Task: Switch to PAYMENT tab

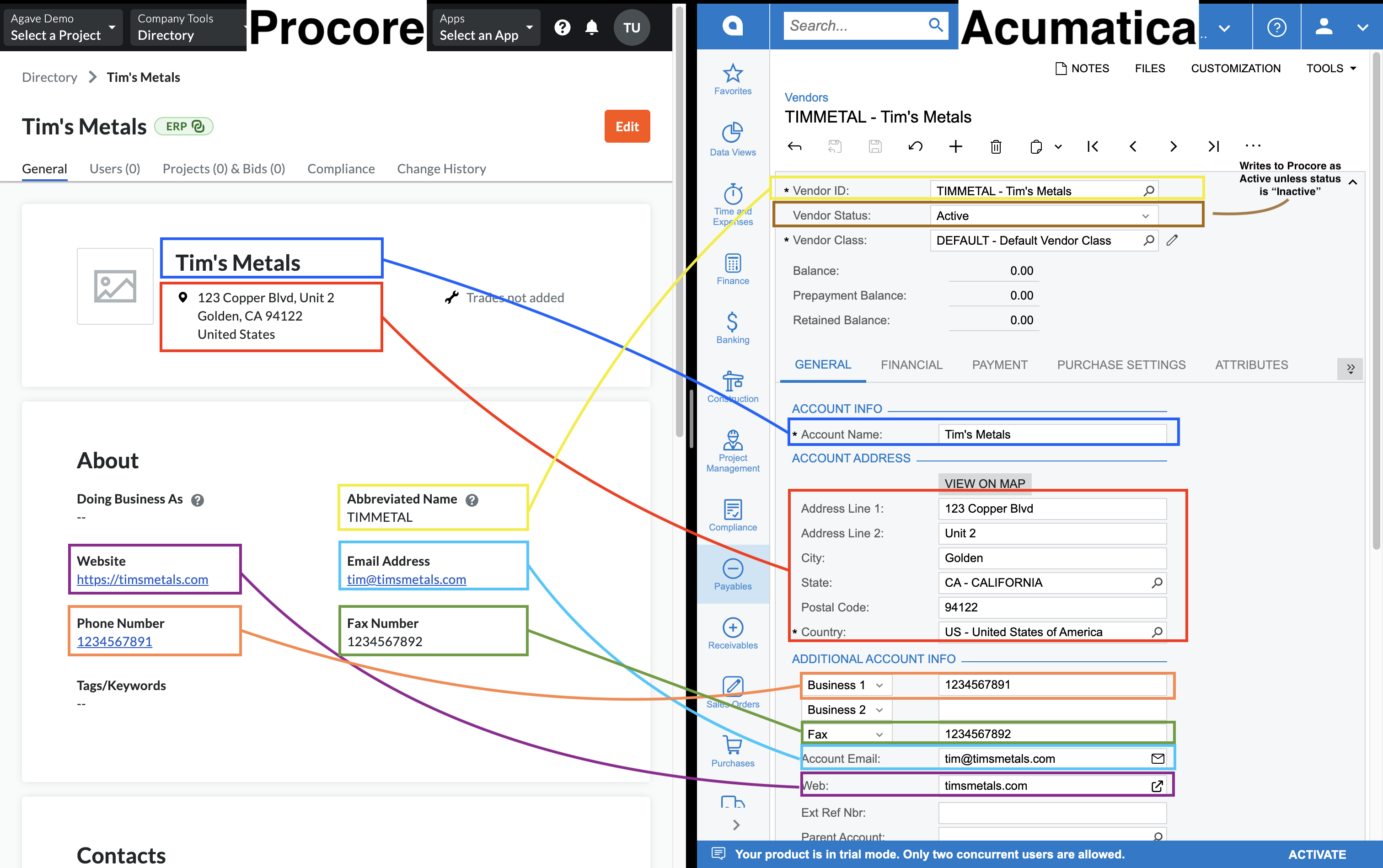Action: point(999,365)
